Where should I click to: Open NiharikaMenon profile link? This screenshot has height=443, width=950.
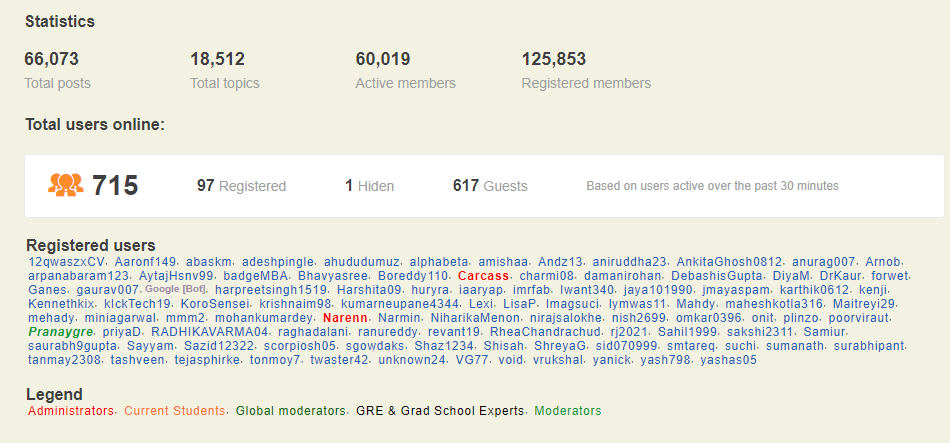click(x=475, y=317)
